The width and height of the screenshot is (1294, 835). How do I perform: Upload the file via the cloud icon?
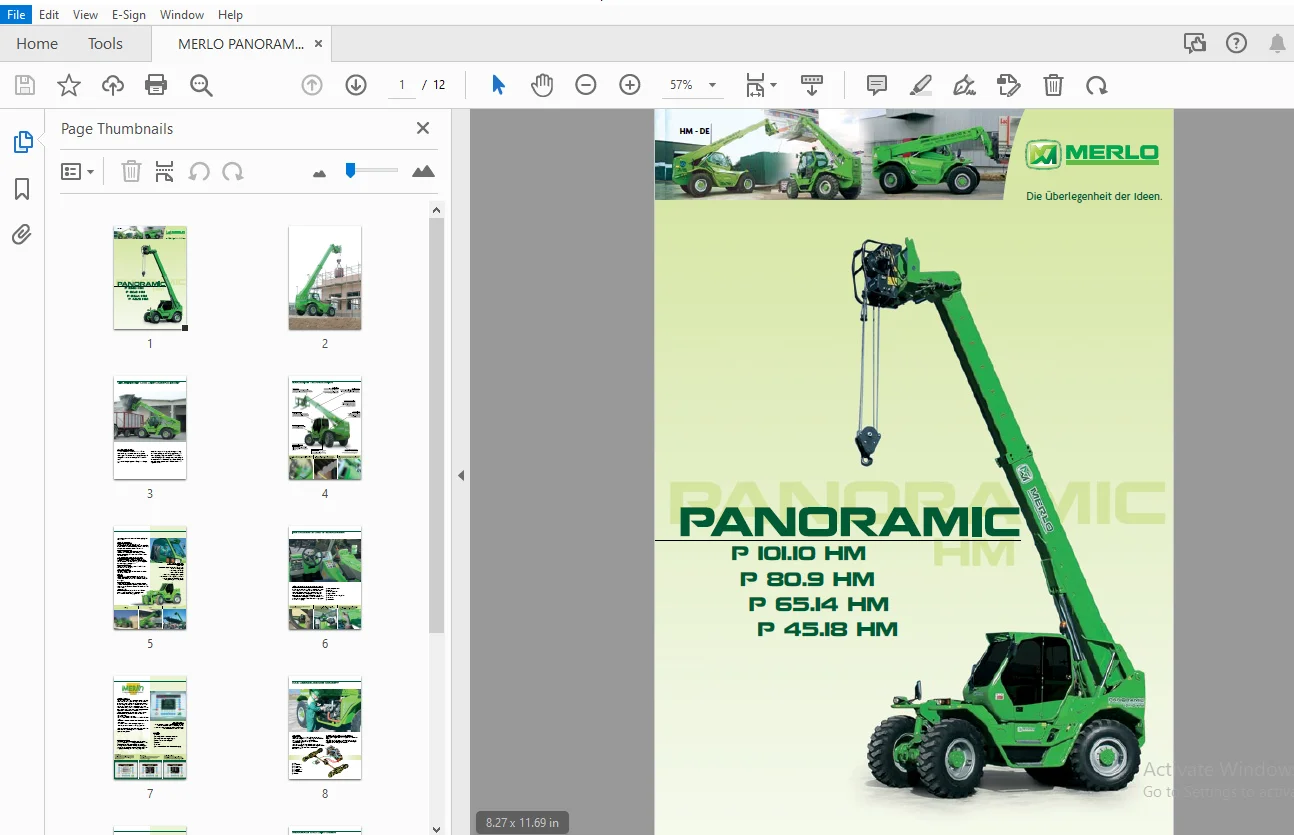tap(113, 86)
